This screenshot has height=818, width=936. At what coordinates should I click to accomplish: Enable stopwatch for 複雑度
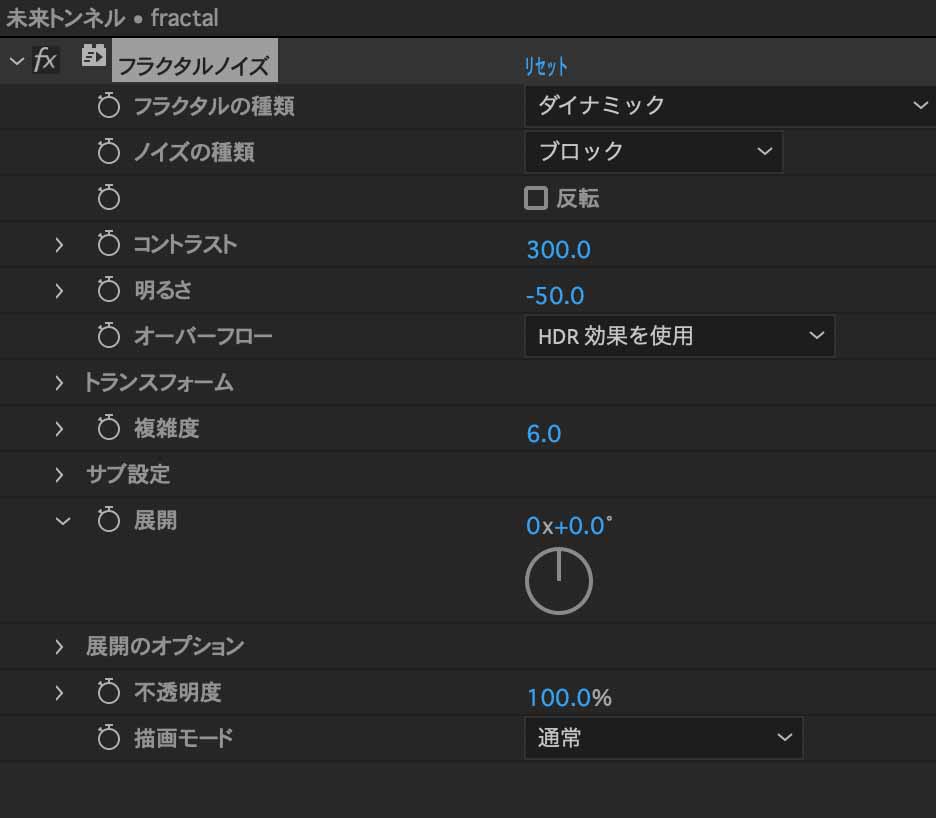pos(109,428)
